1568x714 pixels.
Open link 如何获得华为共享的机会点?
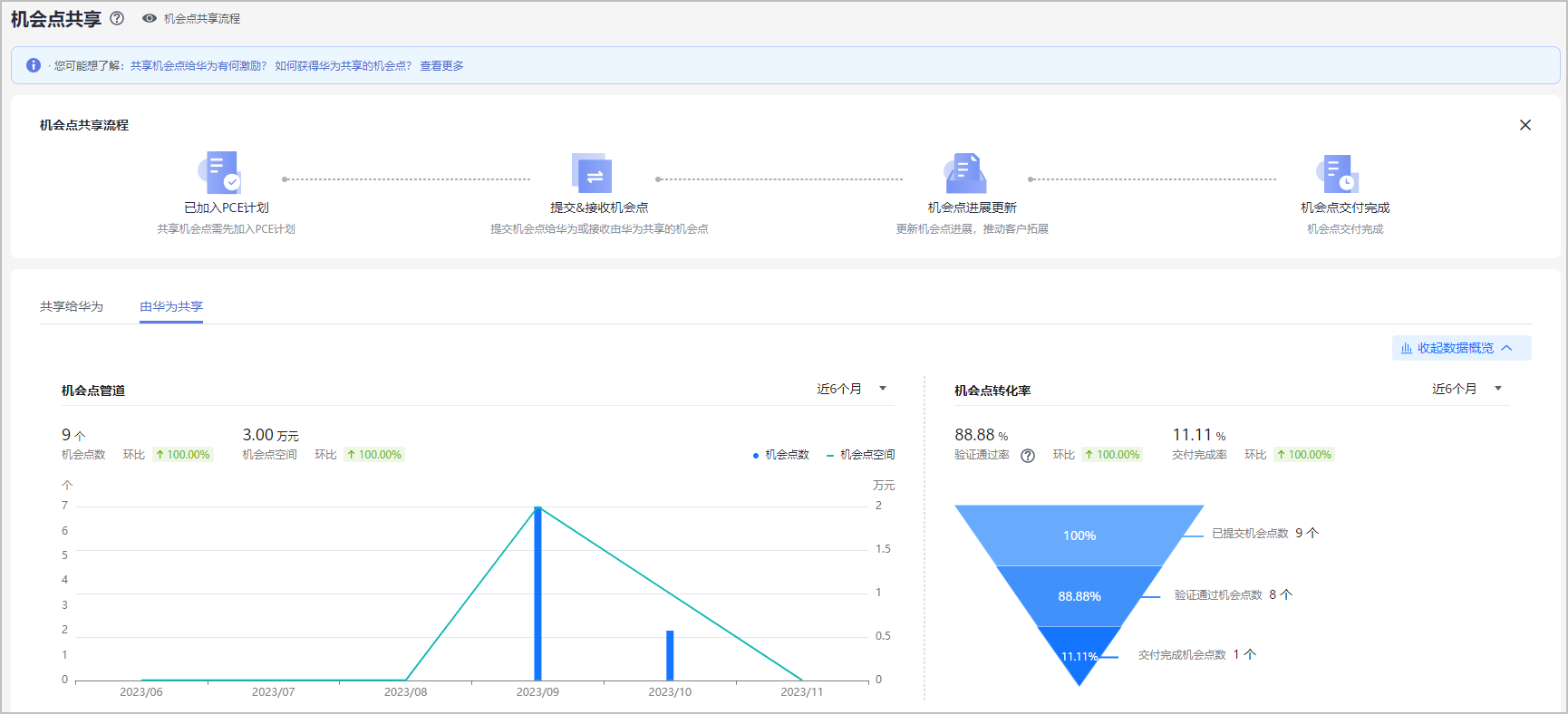tap(343, 66)
